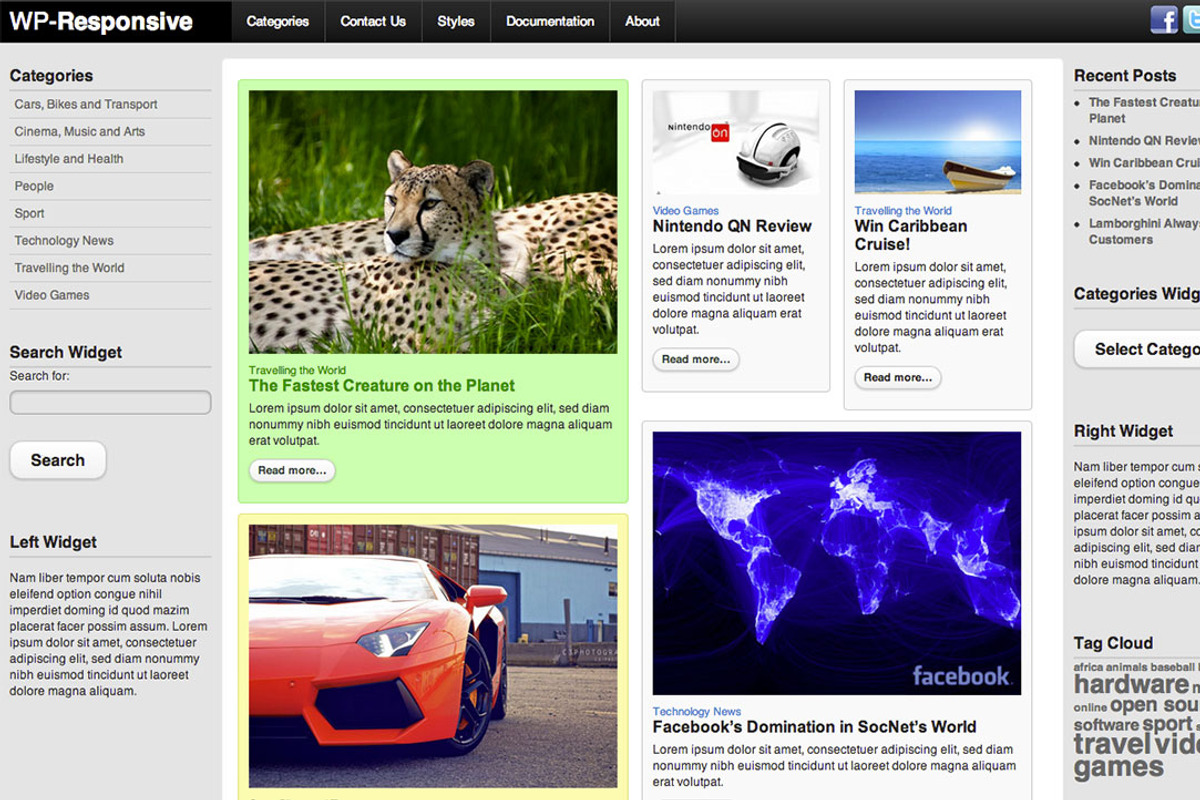Open the Caribbean beach boat thumbnail
Image resolution: width=1200 pixels, height=800 pixels.
938,142
